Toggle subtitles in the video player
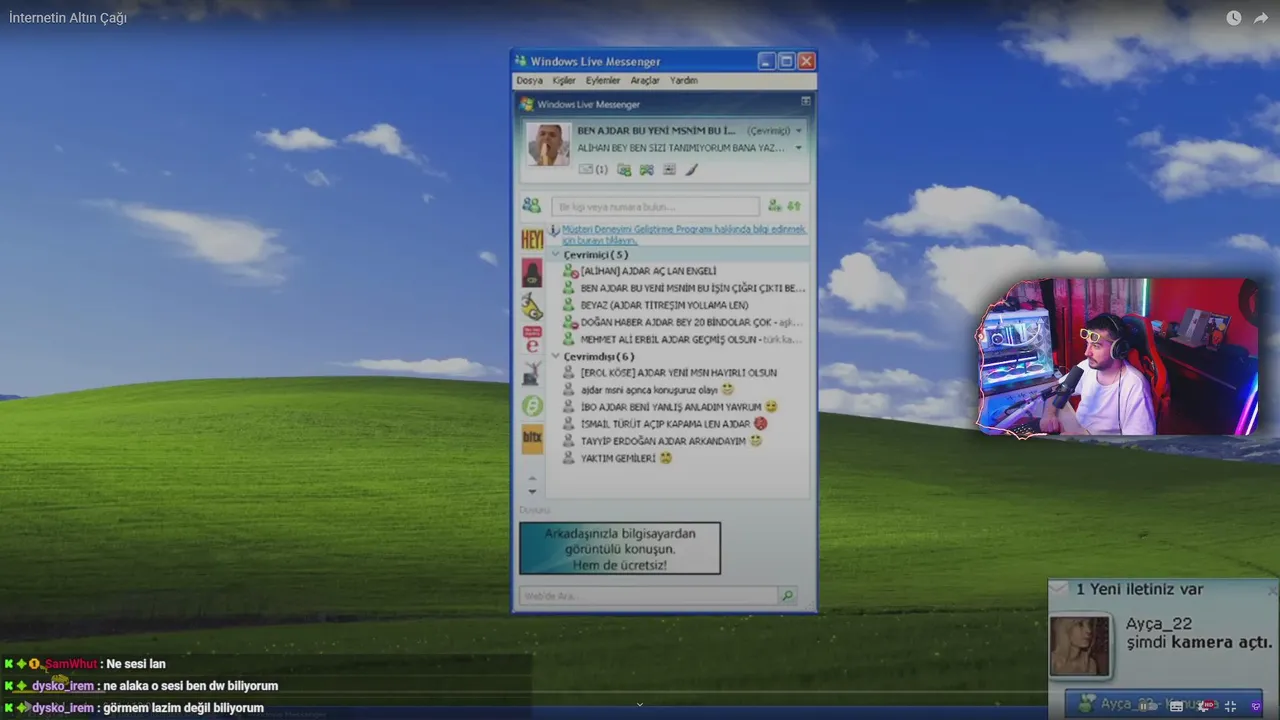 coord(1177,706)
